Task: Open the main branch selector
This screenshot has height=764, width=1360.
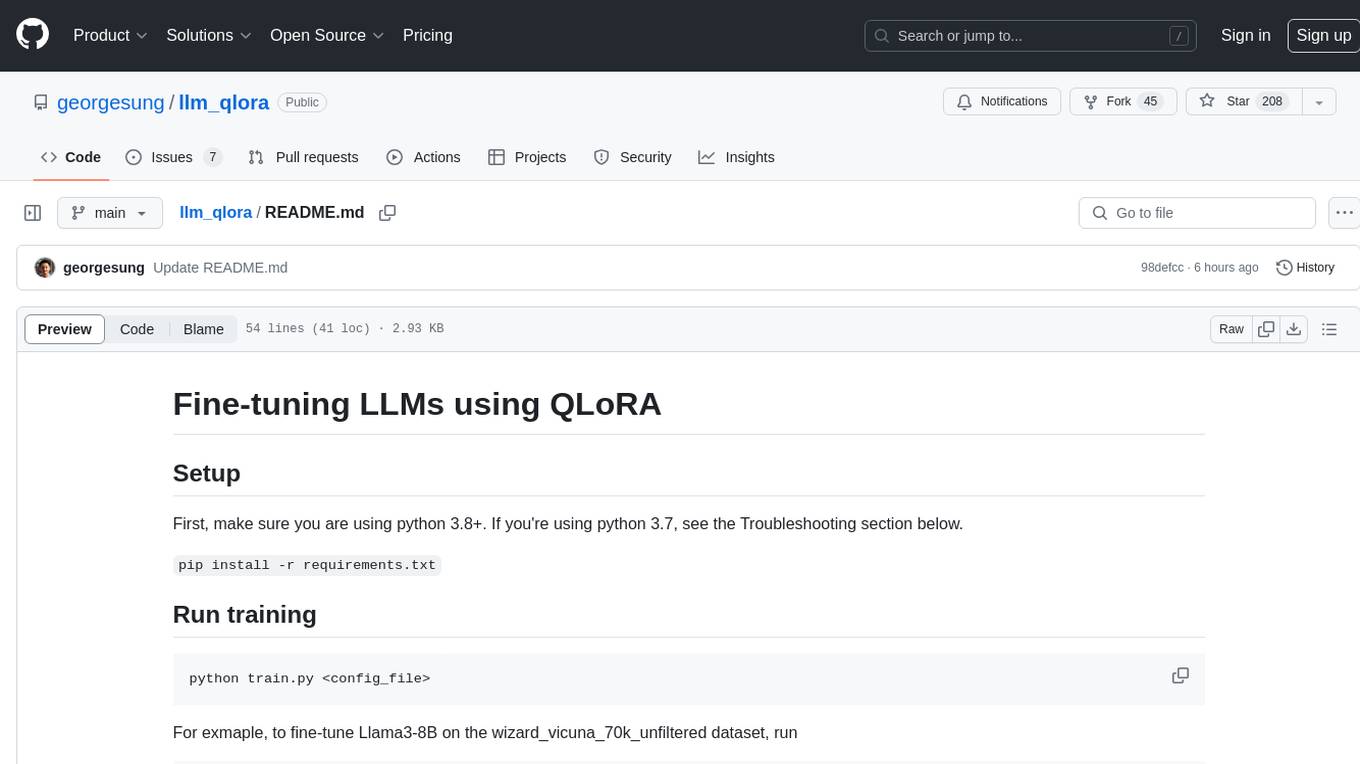Action: click(x=109, y=213)
